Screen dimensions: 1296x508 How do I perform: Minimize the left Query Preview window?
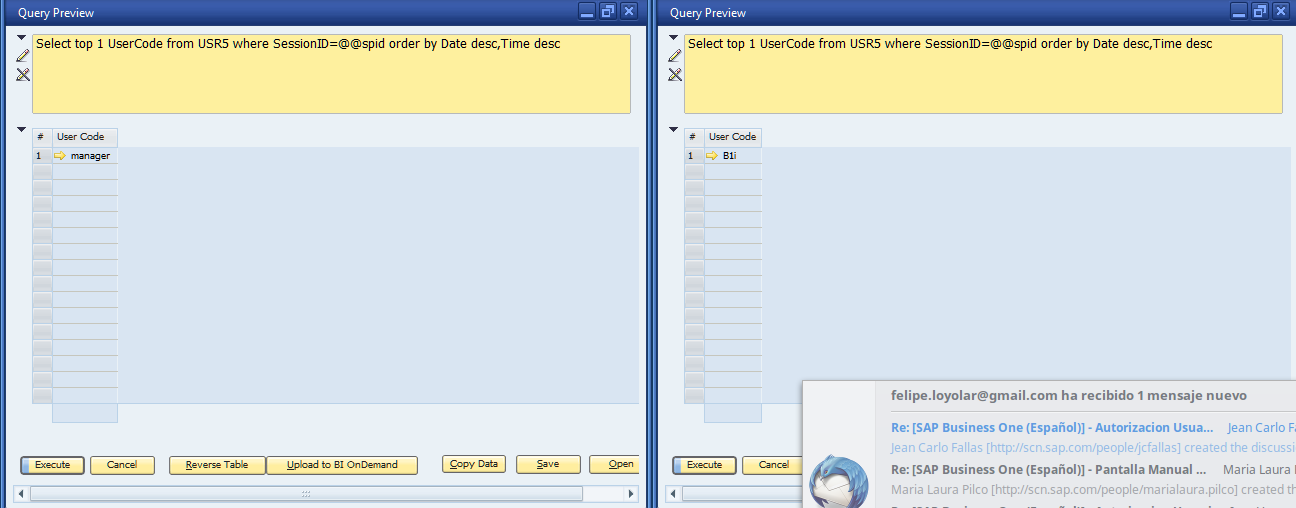point(588,11)
